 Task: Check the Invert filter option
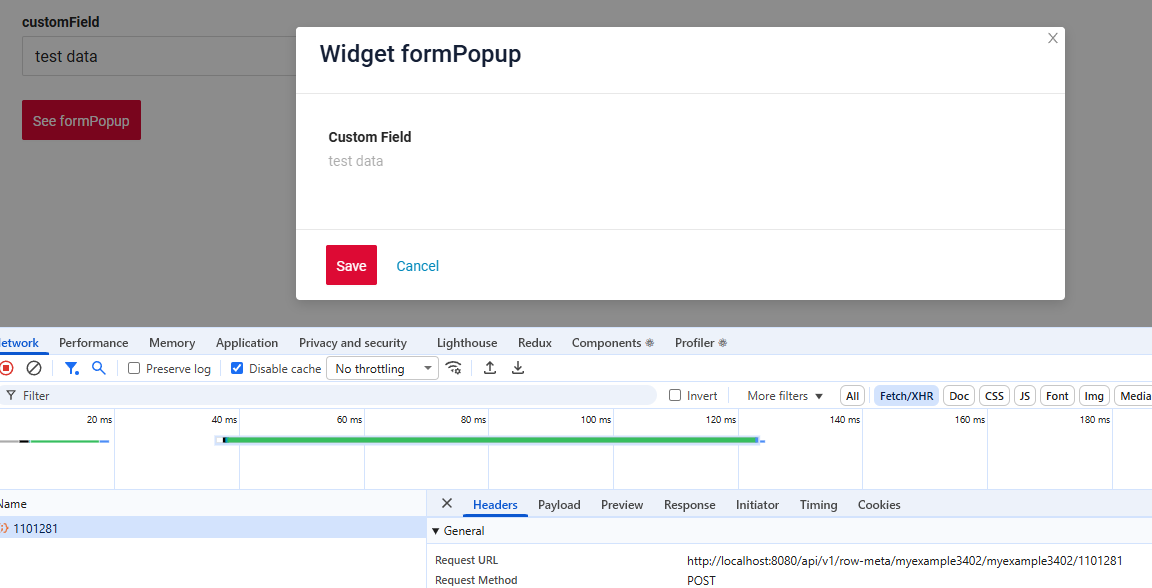675,395
